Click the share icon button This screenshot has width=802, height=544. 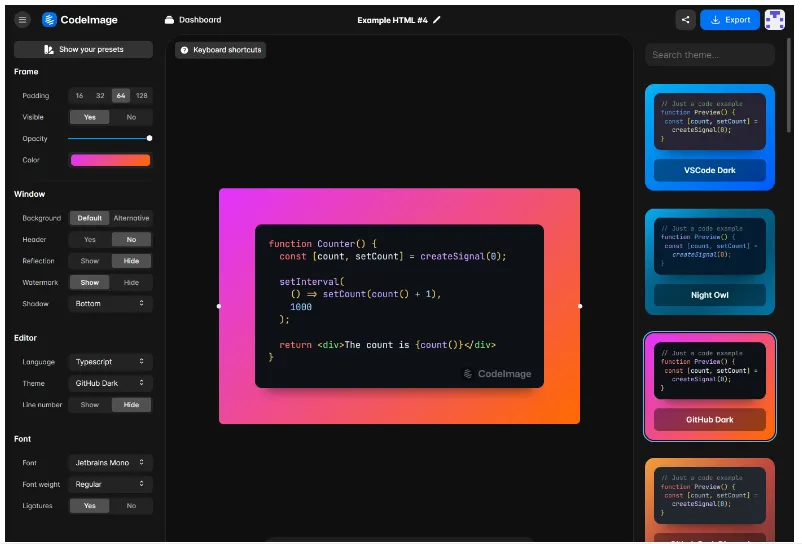(685, 19)
